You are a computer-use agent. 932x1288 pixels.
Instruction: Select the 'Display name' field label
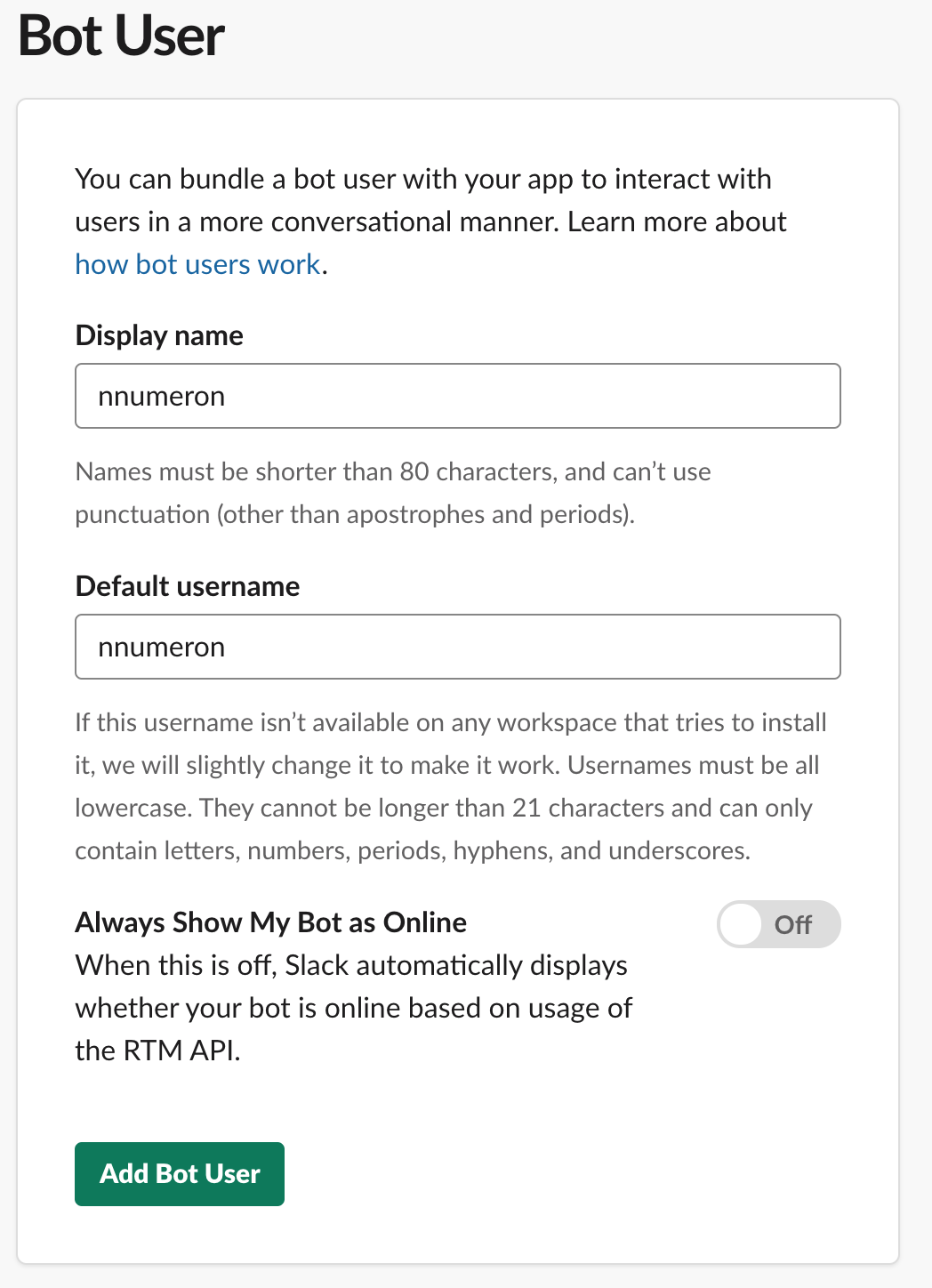coord(159,335)
